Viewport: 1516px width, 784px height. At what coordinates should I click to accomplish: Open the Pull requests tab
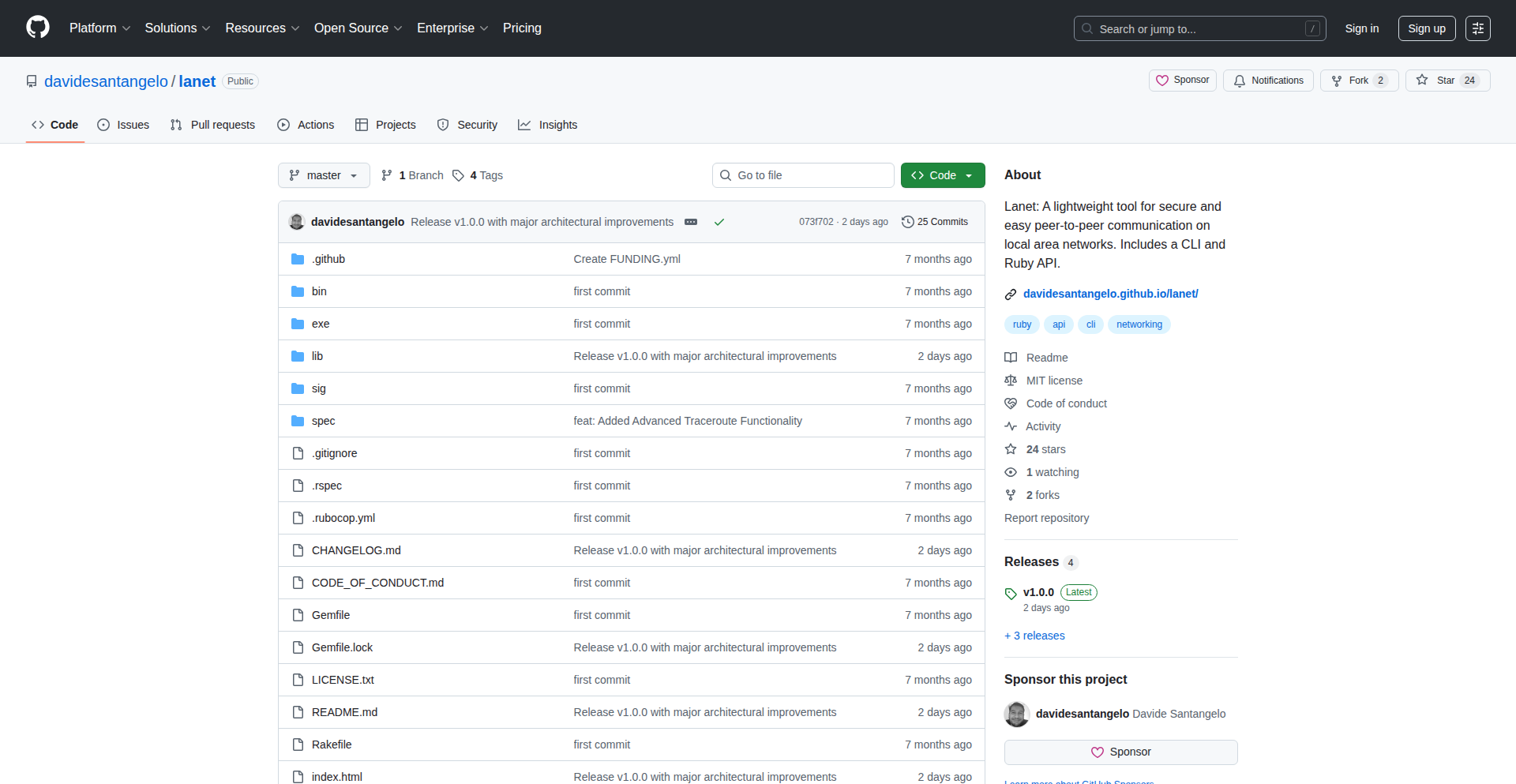click(x=212, y=125)
